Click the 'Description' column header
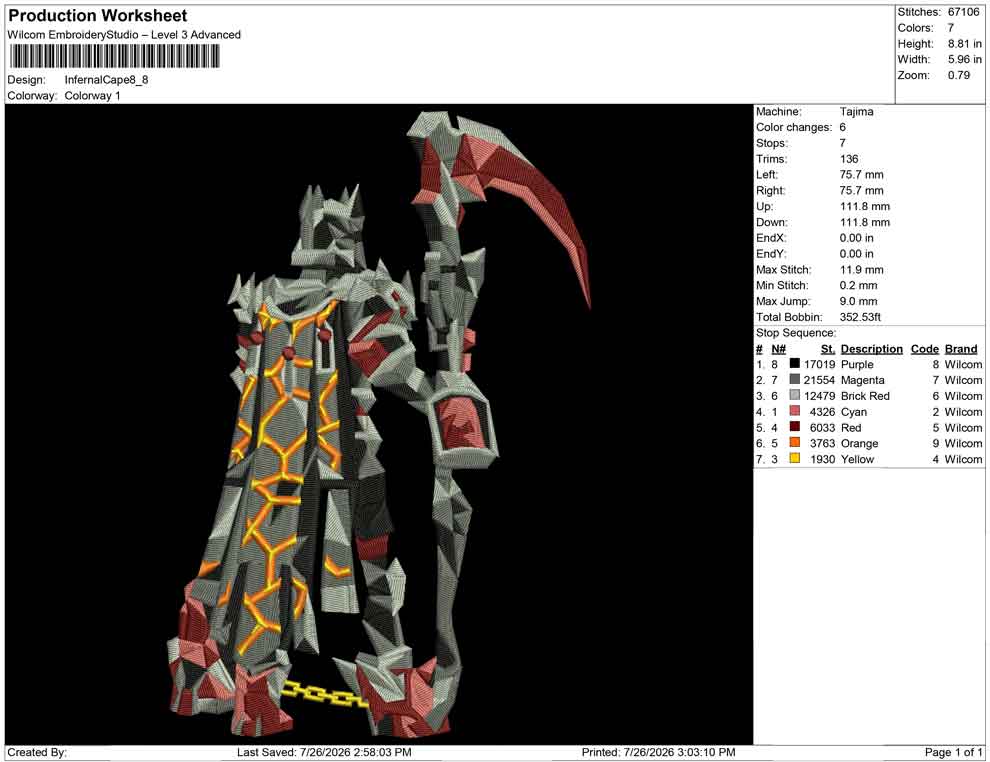The height and width of the screenshot is (762, 990). point(871,348)
